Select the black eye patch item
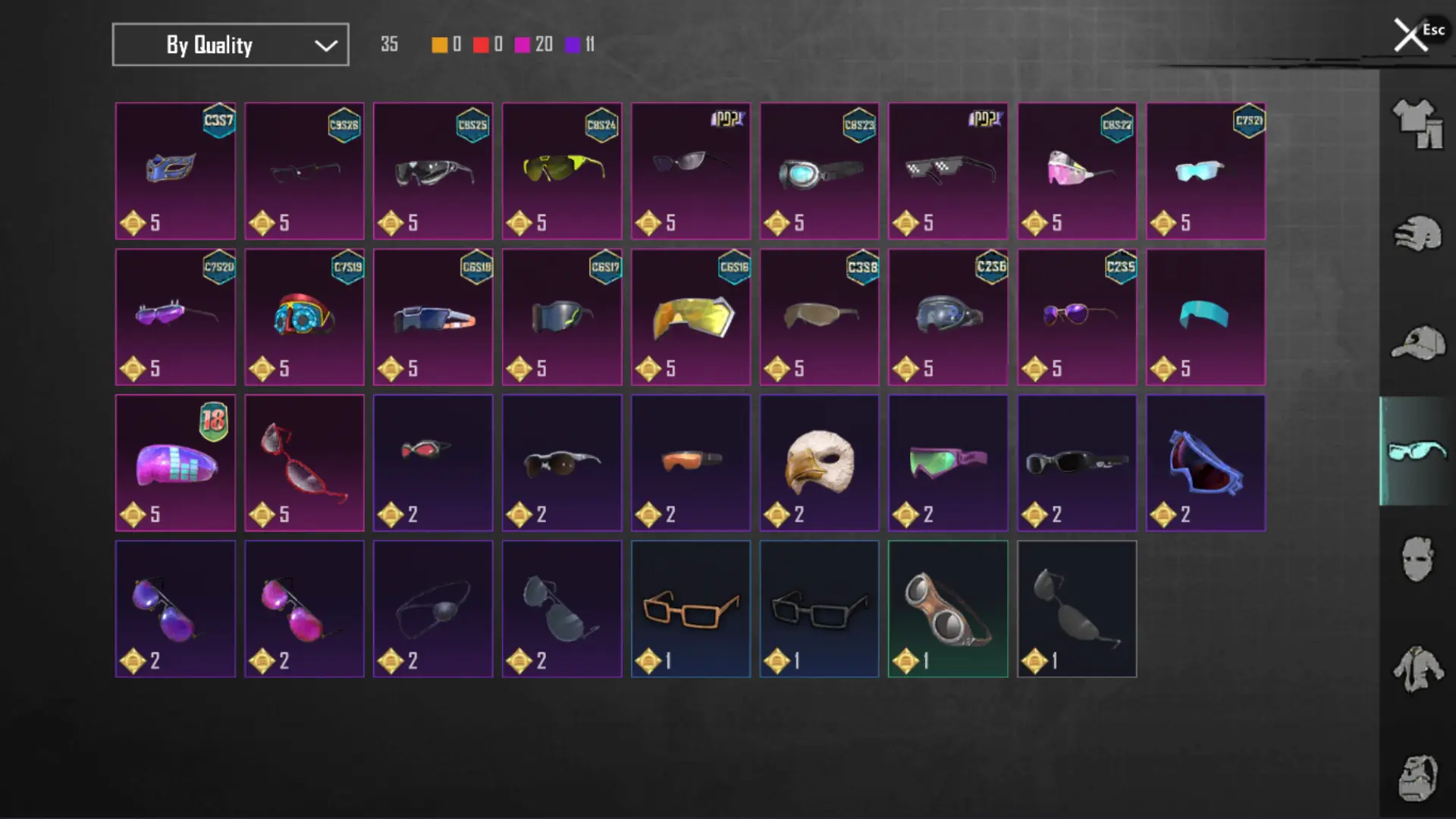Image resolution: width=1456 pixels, height=819 pixels. [433, 609]
